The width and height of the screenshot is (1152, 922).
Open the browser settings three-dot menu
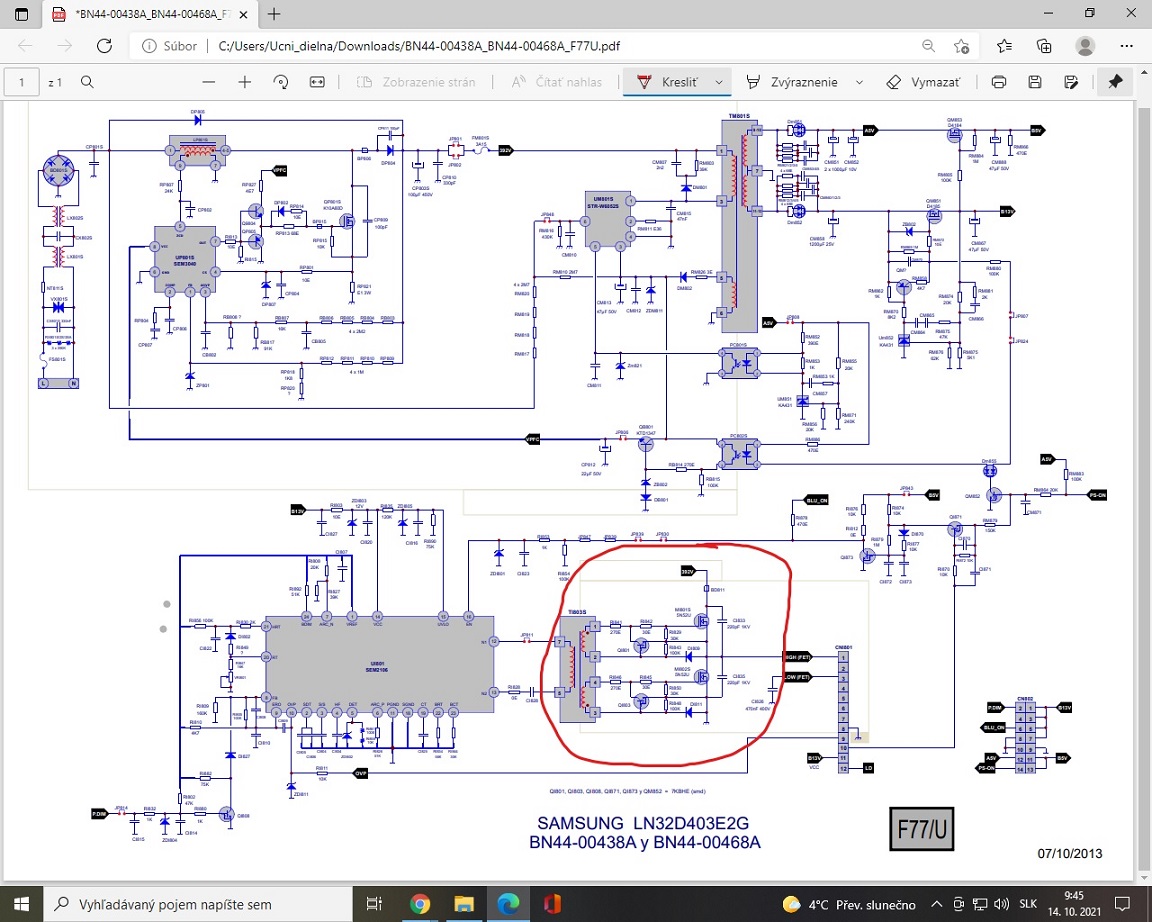1124,46
